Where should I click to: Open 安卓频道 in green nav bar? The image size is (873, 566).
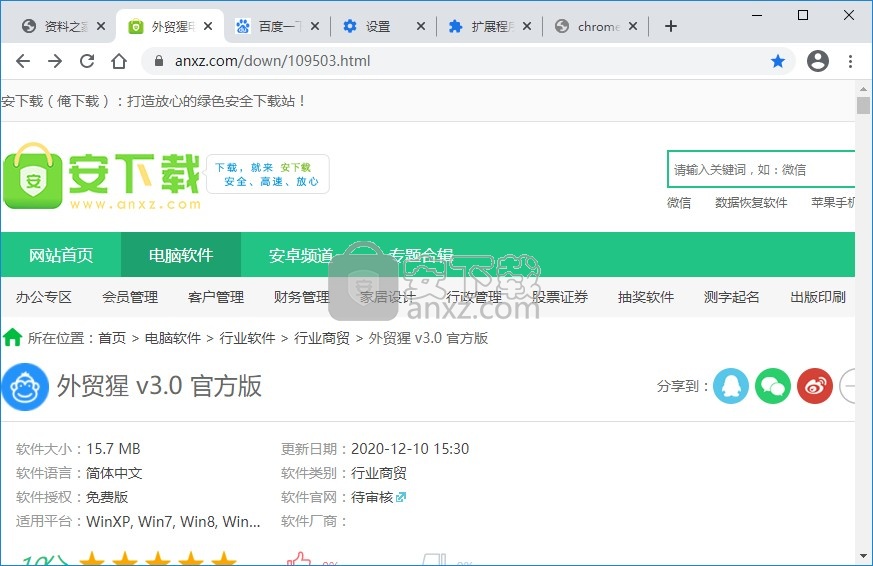click(301, 255)
